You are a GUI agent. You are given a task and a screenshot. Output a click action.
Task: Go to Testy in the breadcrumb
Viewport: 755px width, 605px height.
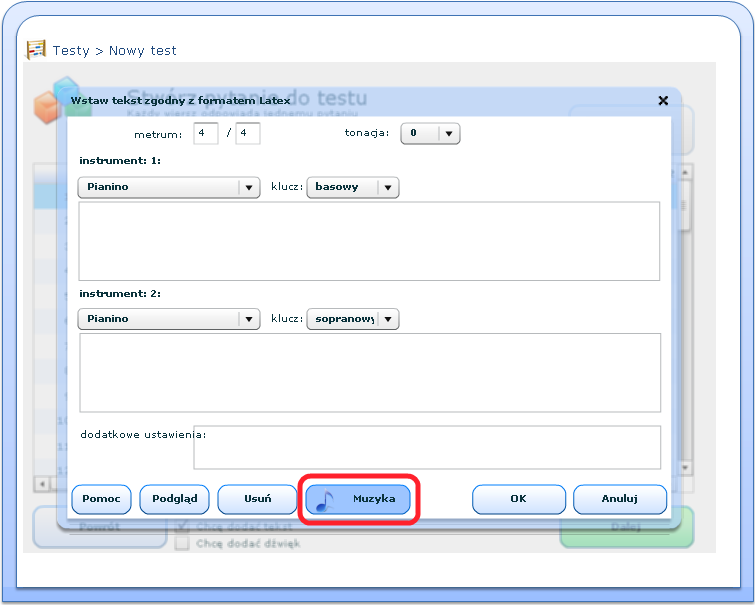point(71,50)
